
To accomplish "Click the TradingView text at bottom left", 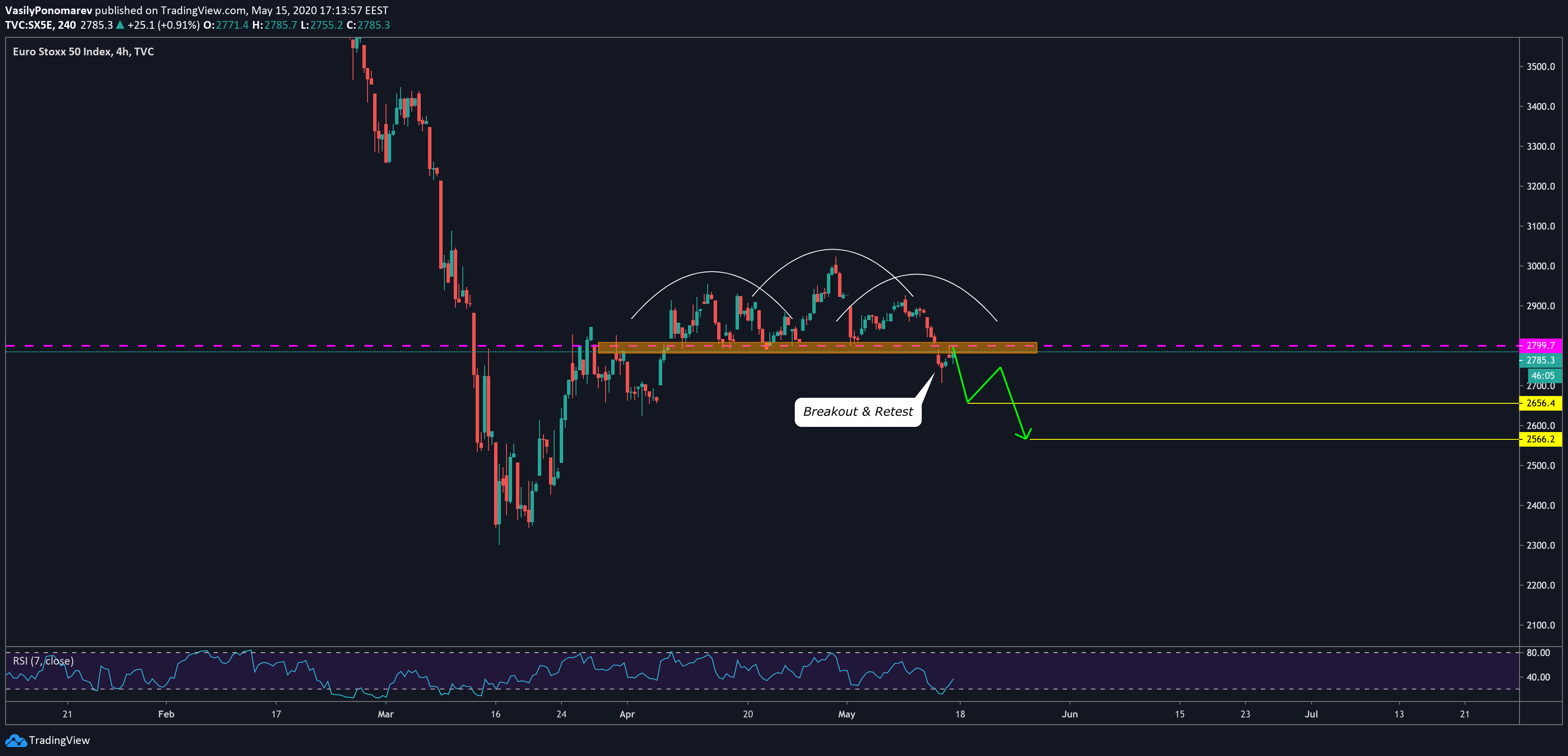I will pos(59,740).
